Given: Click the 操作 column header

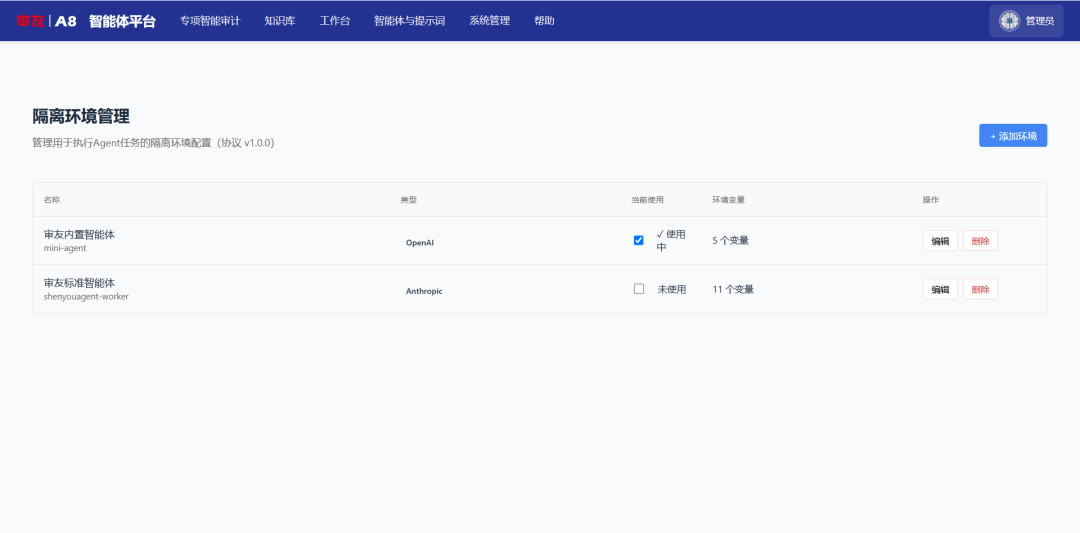Looking at the screenshot, I should point(931,200).
